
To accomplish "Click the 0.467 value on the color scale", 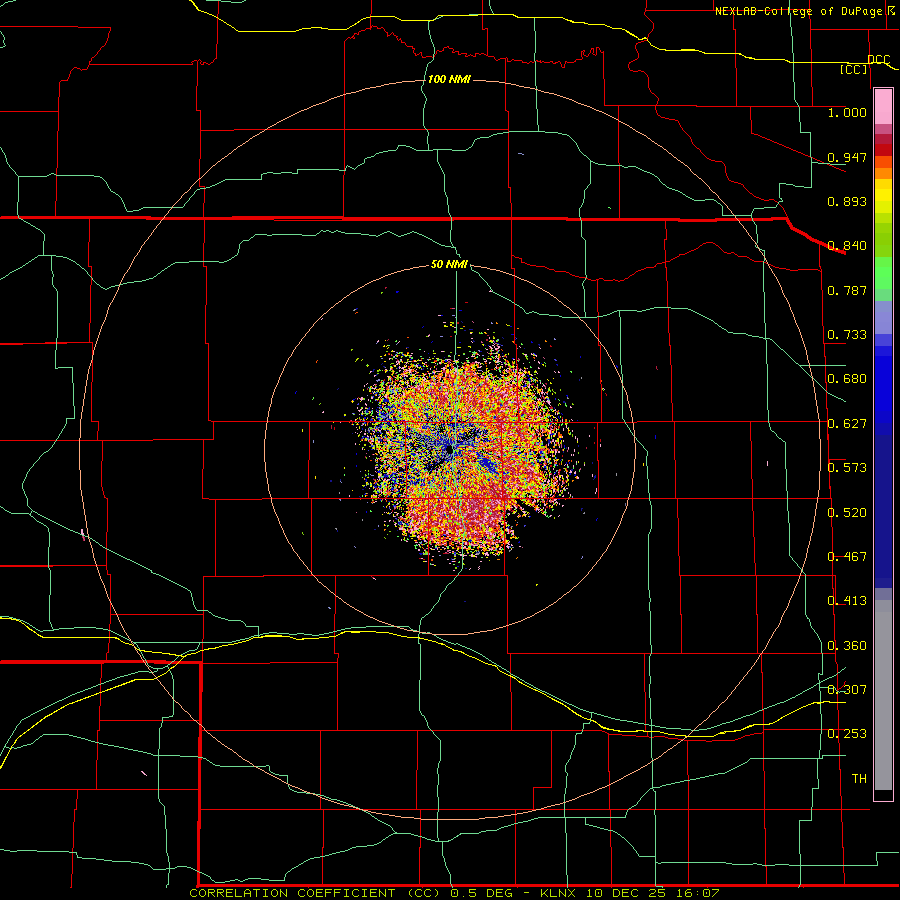I will tap(847, 557).
